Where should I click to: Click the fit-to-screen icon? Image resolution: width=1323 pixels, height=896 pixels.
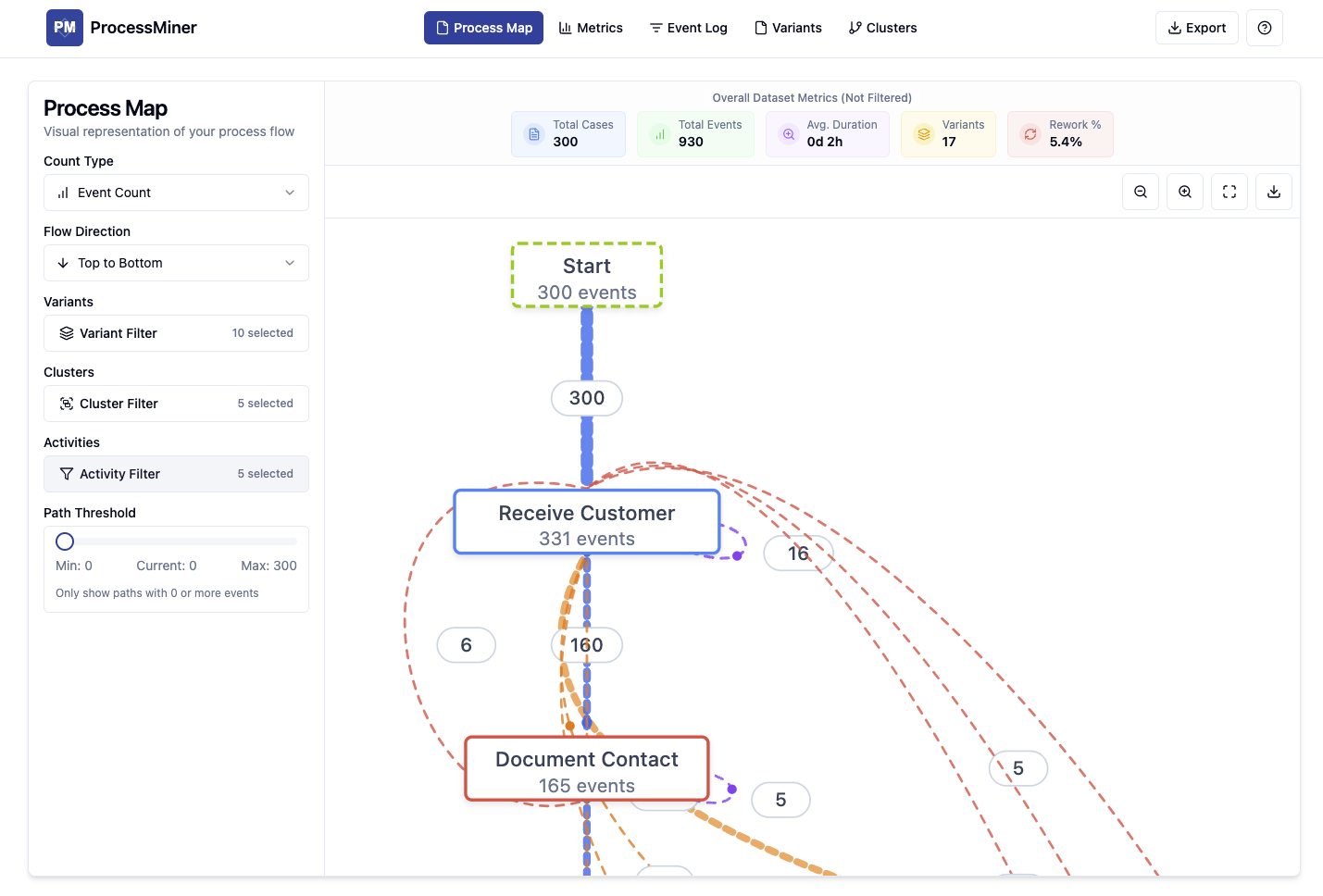1229,192
